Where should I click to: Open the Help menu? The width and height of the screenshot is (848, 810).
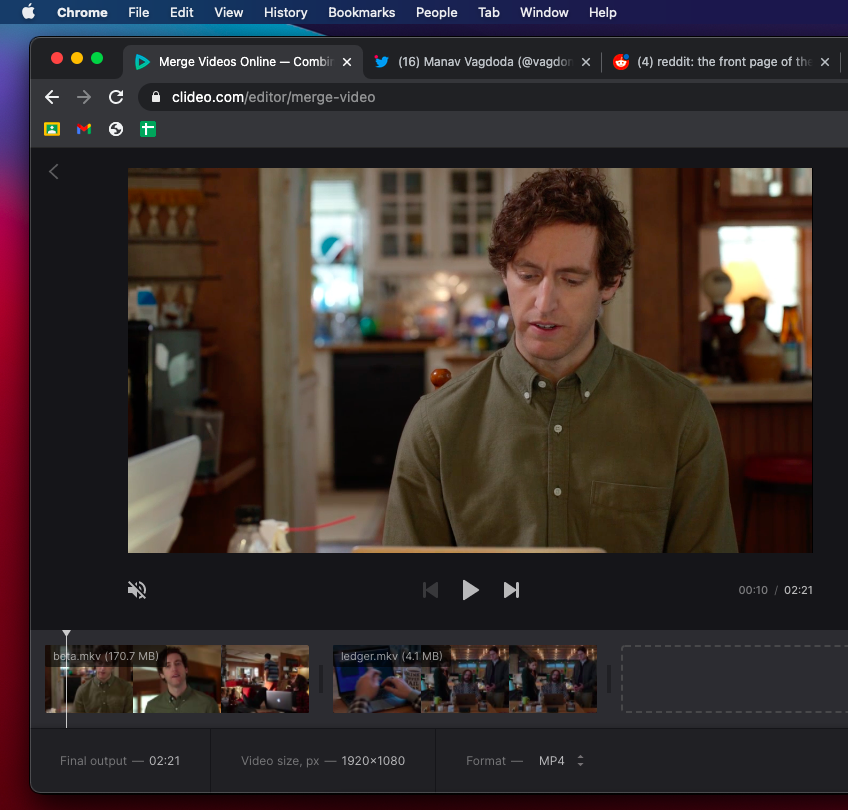pyautogui.click(x=602, y=12)
